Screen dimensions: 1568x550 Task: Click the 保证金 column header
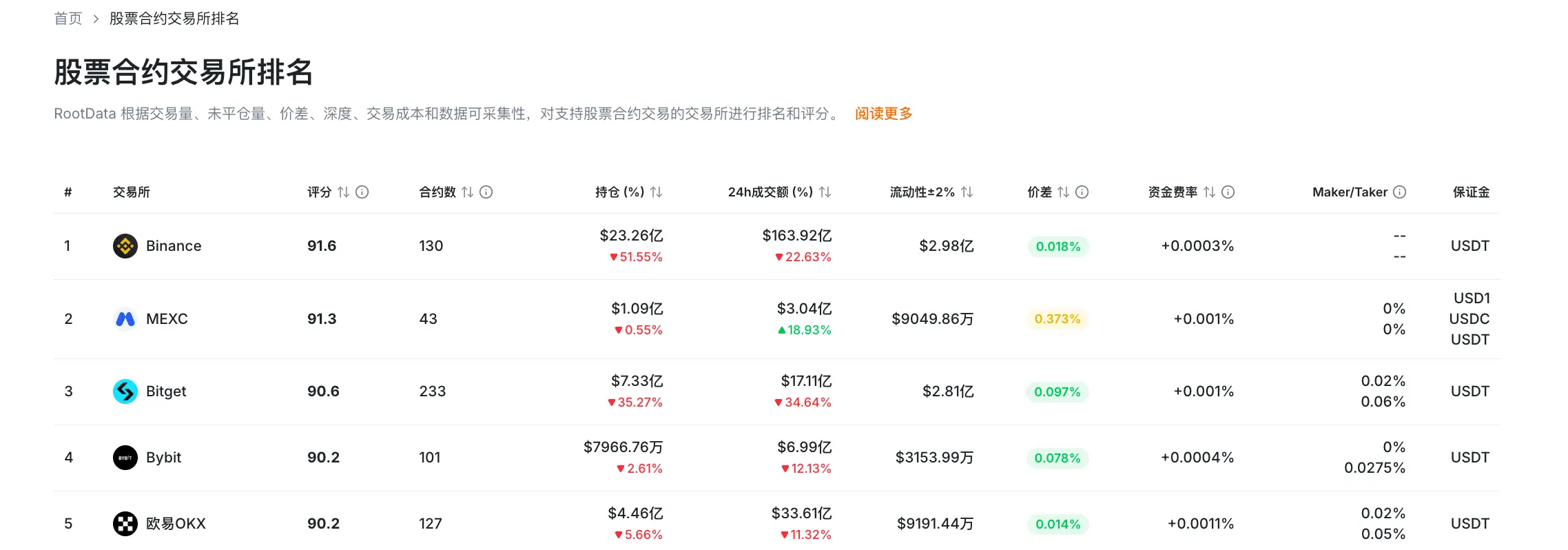tap(1471, 192)
